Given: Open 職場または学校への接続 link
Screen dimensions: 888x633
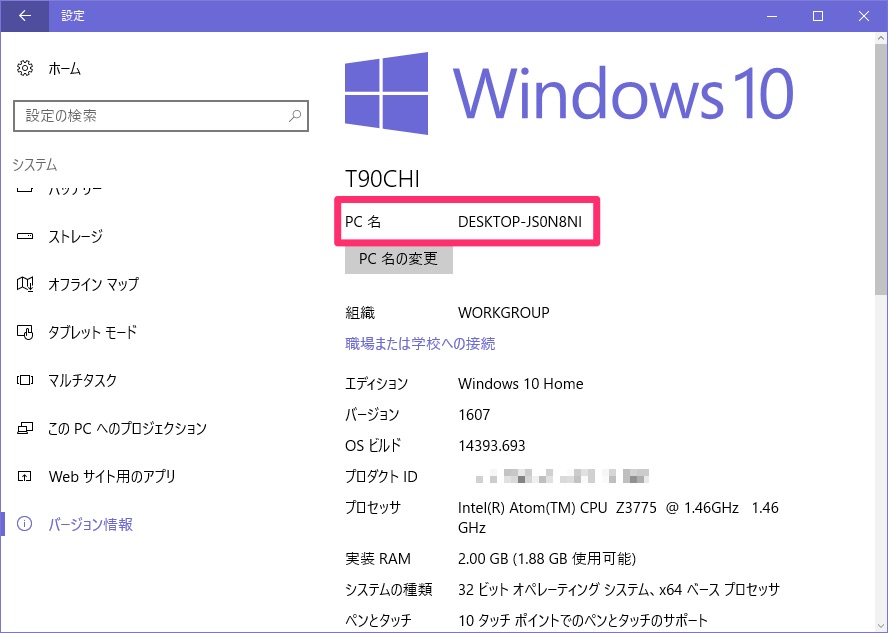Looking at the screenshot, I should (420, 344).
